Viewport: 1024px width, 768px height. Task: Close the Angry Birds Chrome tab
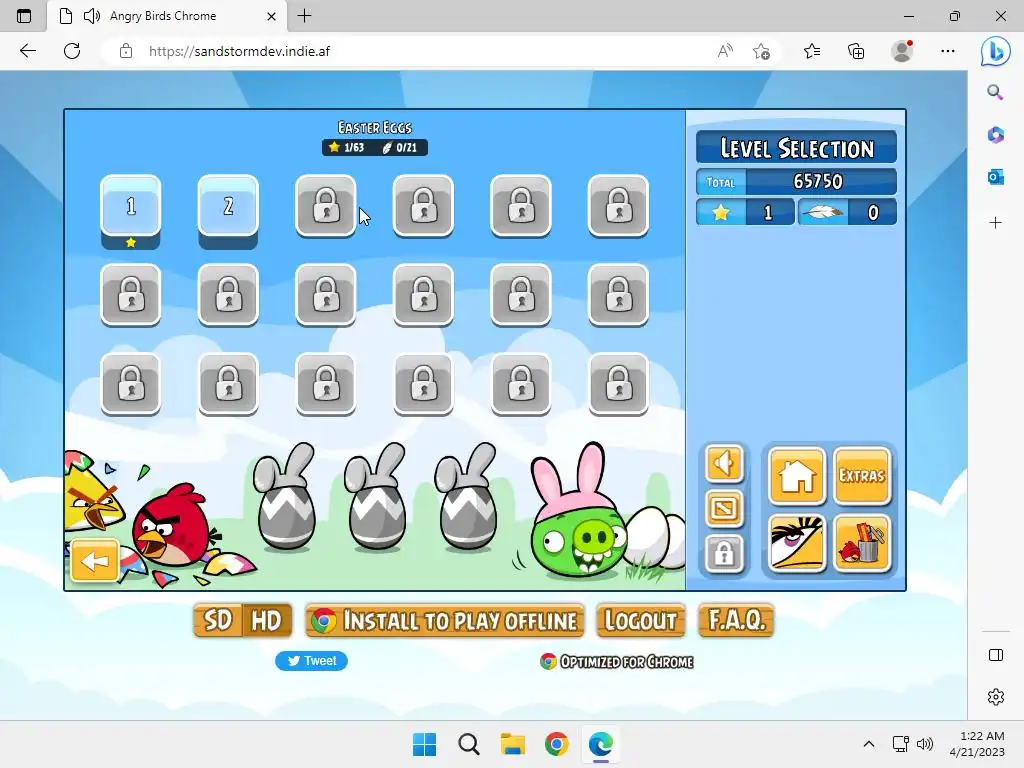(x=271, y=16)
